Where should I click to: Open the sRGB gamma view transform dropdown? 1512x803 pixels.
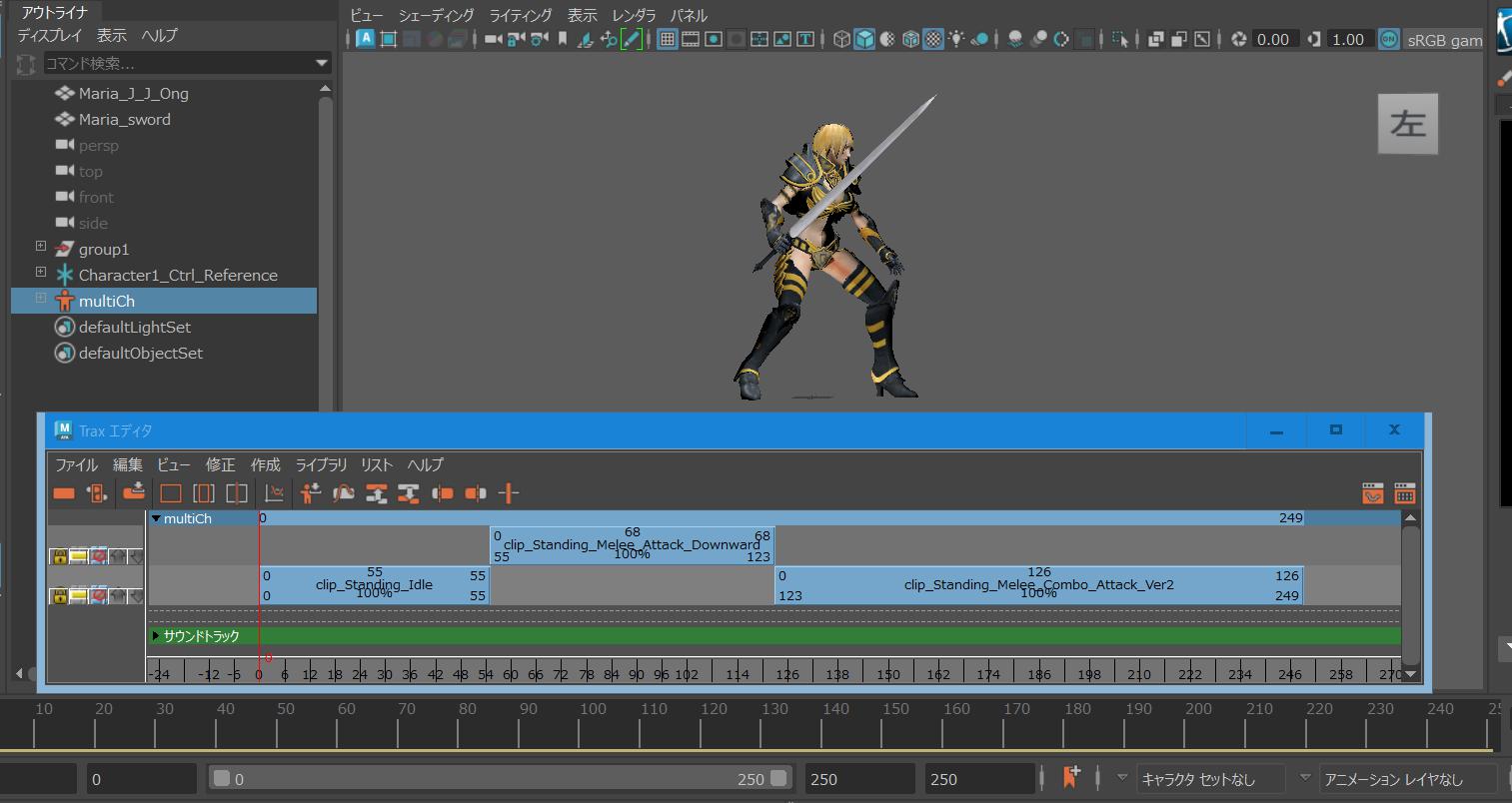coord(1444,40)
